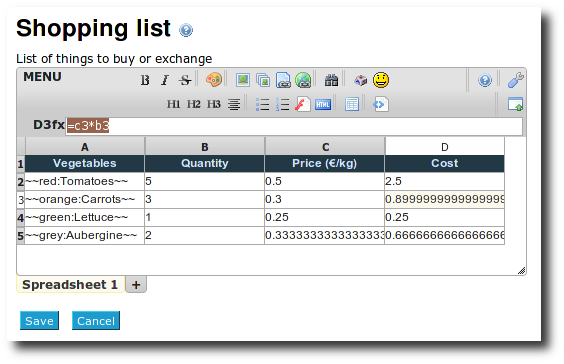The width and height of the screenshot is (564, 364).
Task: Apply bold formatting with B icon
Action: coord(145,80)
